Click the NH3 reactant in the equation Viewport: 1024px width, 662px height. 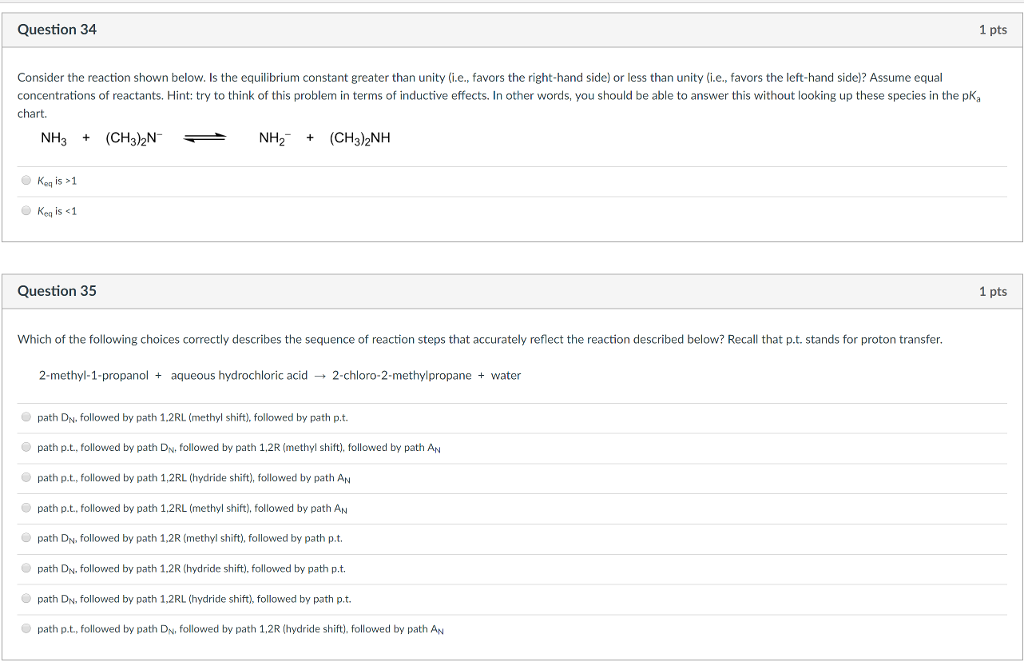[x=54, y=138]
